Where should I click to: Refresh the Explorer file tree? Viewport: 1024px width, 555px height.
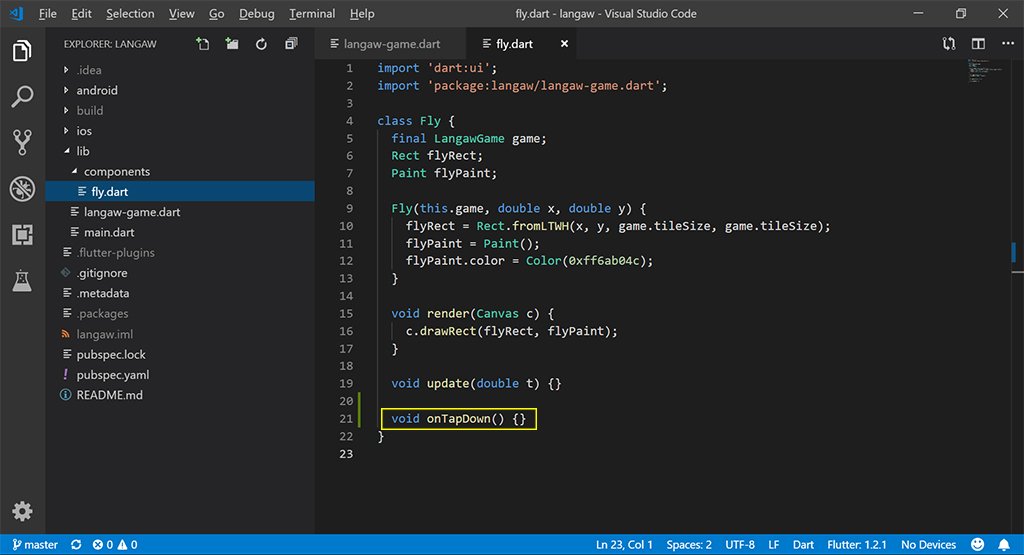(x=261, y=44)
